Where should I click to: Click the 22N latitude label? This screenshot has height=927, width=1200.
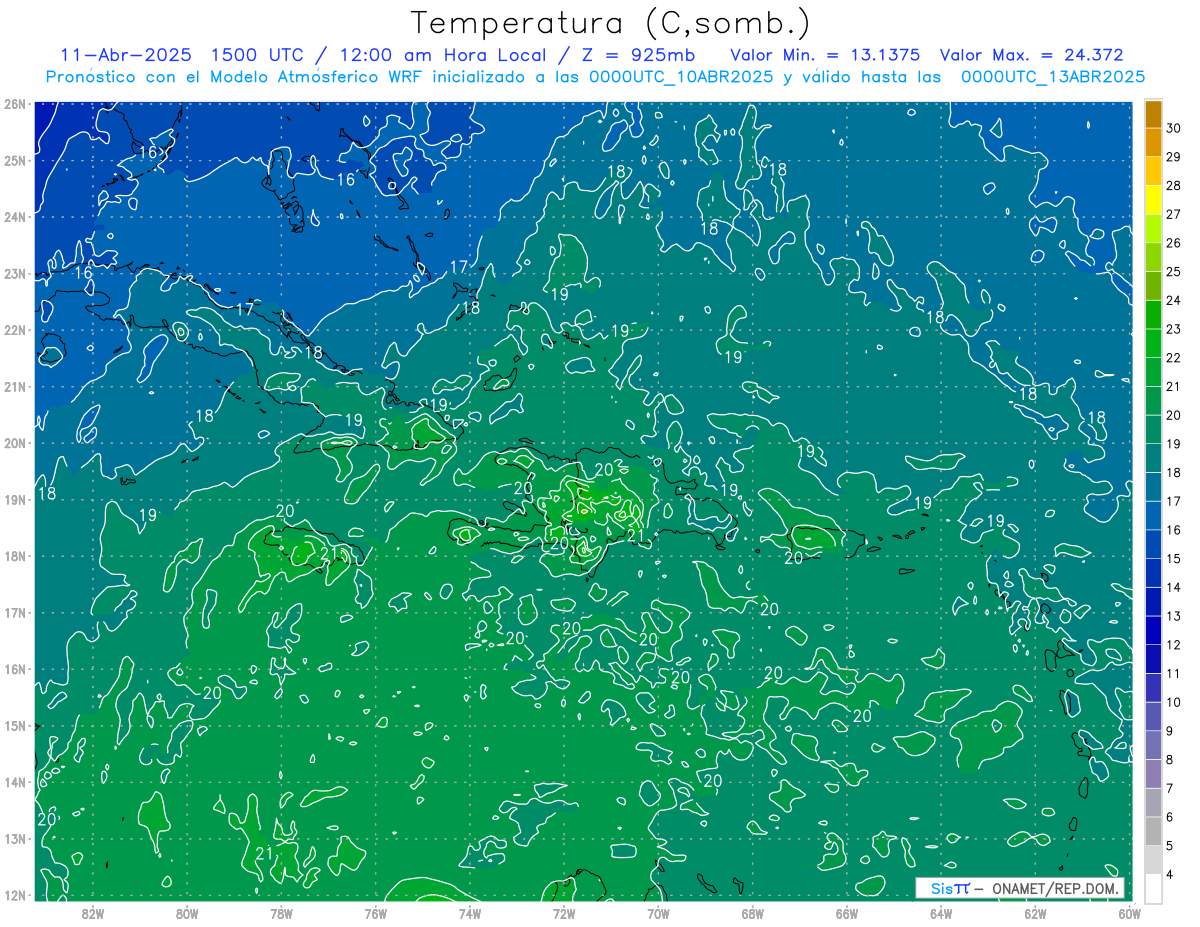point(14,330)
